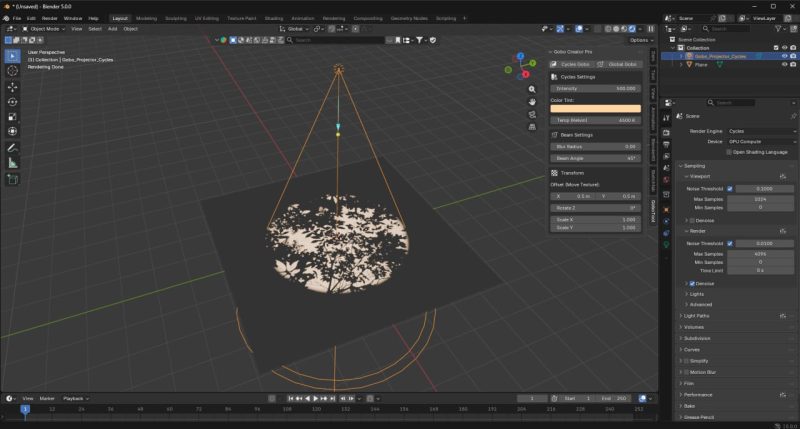Image resolution: width=800 pixels, height=429 pixels.
Task: Open the Render Engine dropdown
Action: [x=761, y=130]
